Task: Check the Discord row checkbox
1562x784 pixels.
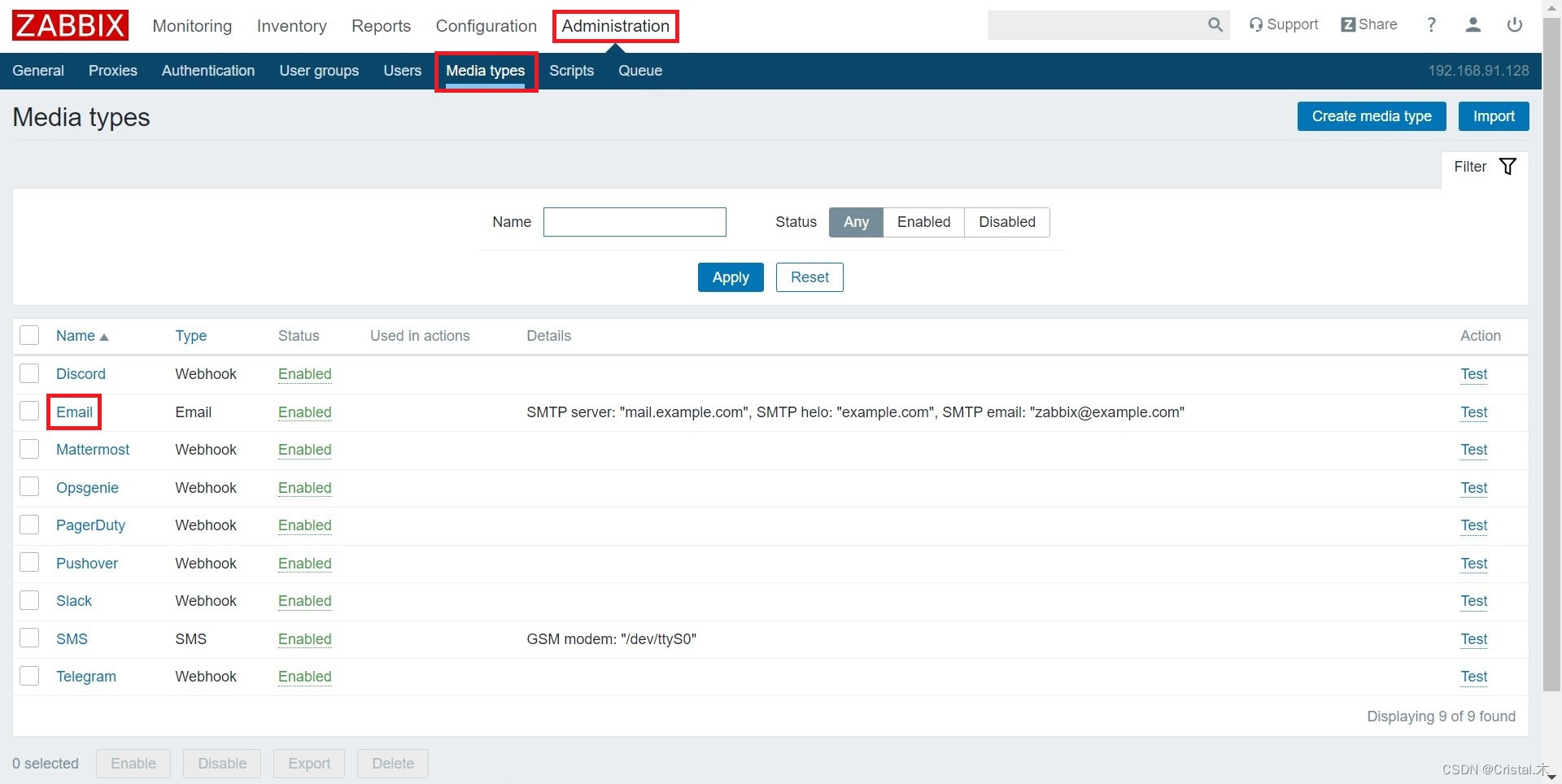Action: (29, 373)
